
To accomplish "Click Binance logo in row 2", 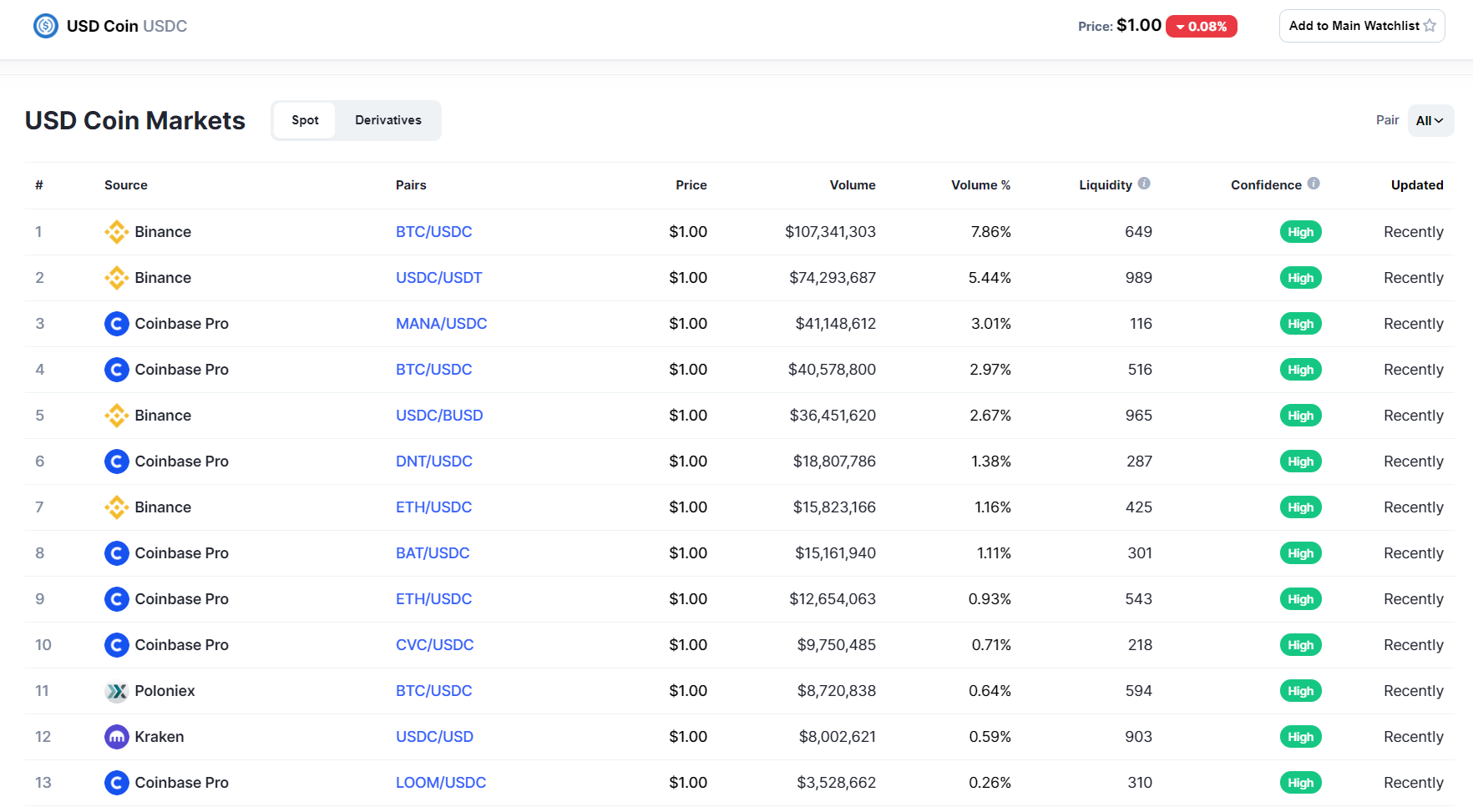I will coord(117,278).
